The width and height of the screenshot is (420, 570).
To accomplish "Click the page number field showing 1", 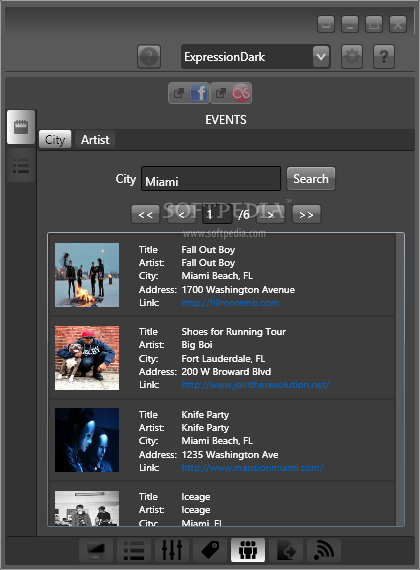I will (217, 214).
